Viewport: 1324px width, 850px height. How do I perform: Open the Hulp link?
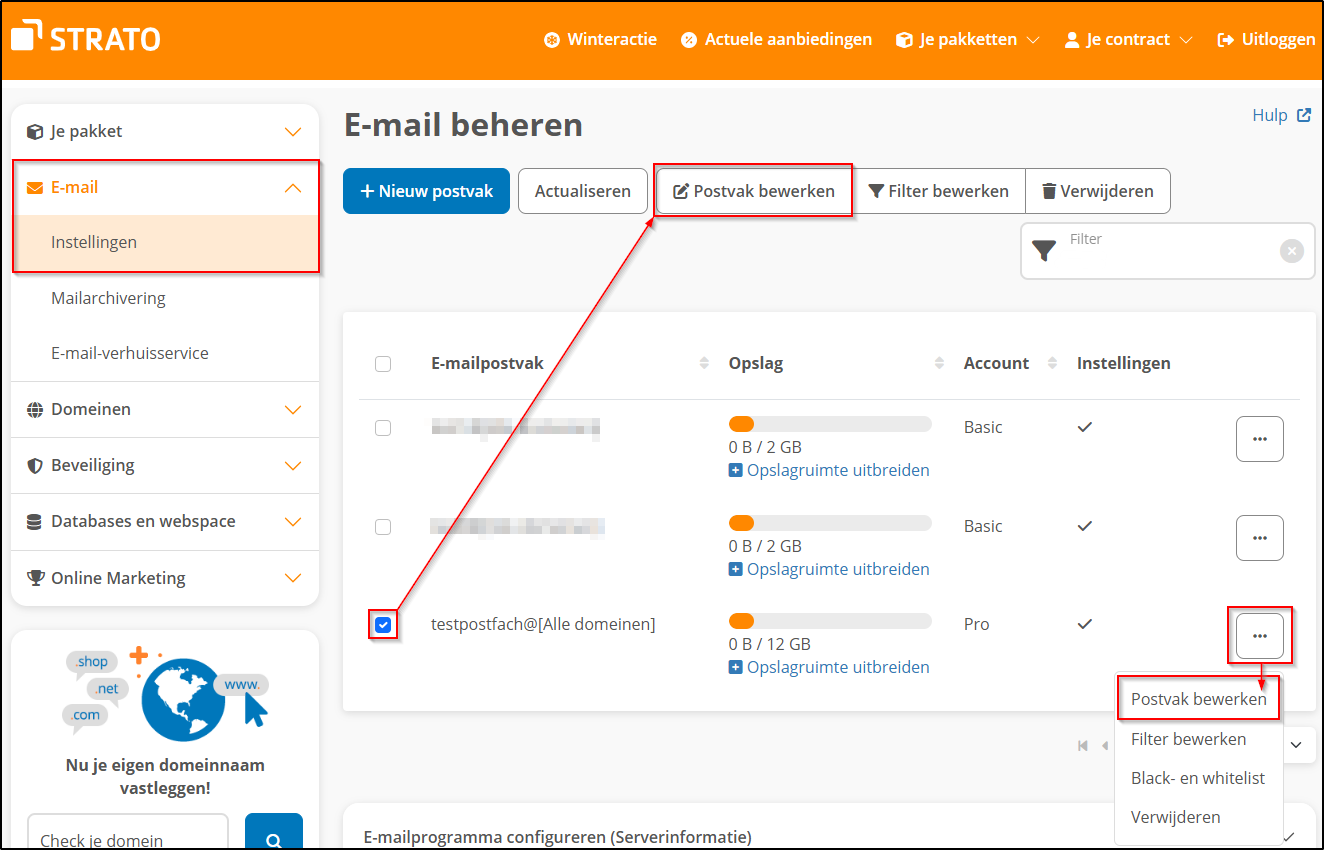tap(1271, 115)
